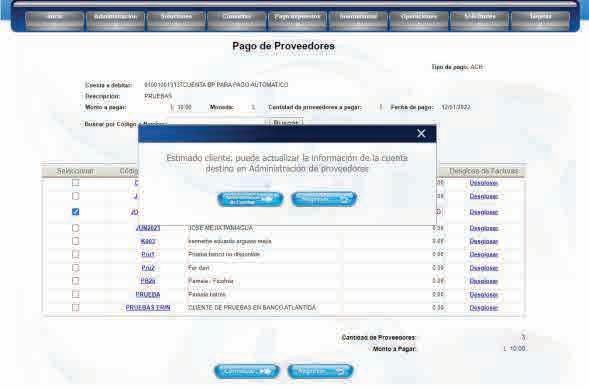Click the fecha de pago value 12/01/2022
The height and width of the screenshot is (389, 589).
click(456, 107)
